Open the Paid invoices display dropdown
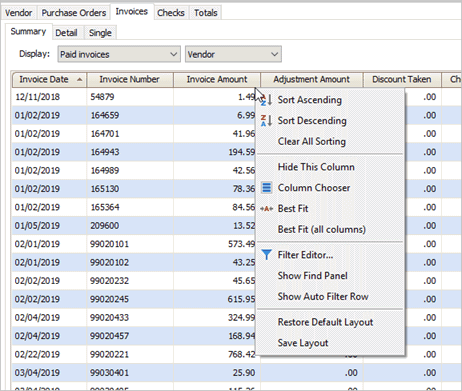Viewport: 462px width, 391px height. 119,54
